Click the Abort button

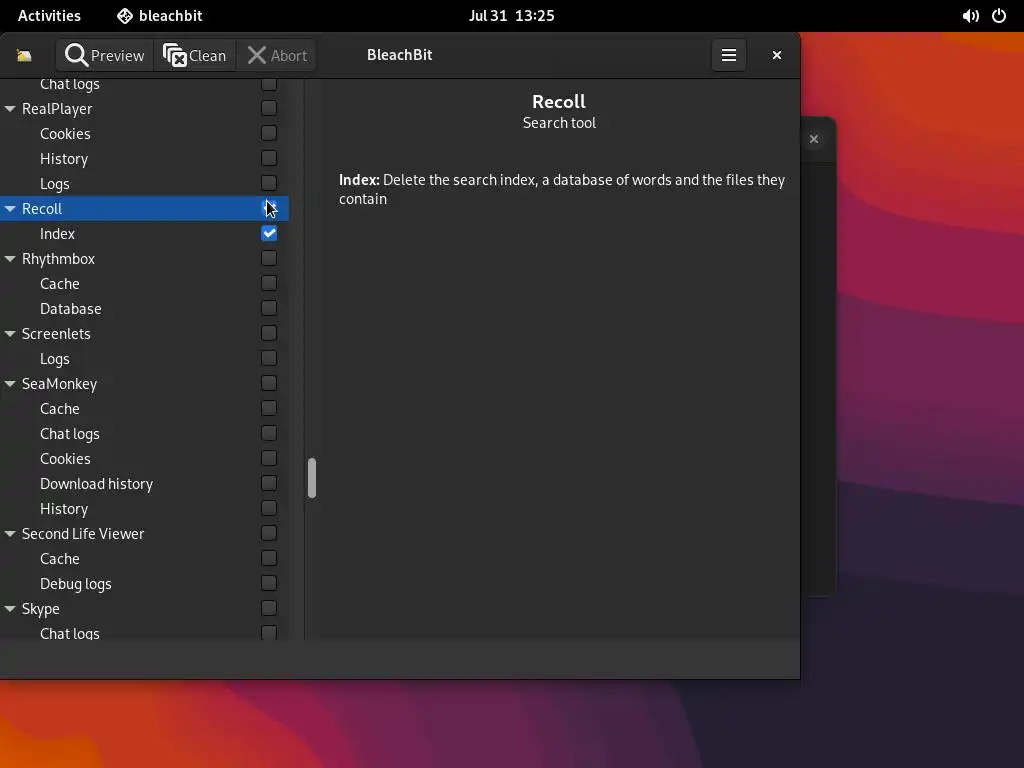(276, 56)
